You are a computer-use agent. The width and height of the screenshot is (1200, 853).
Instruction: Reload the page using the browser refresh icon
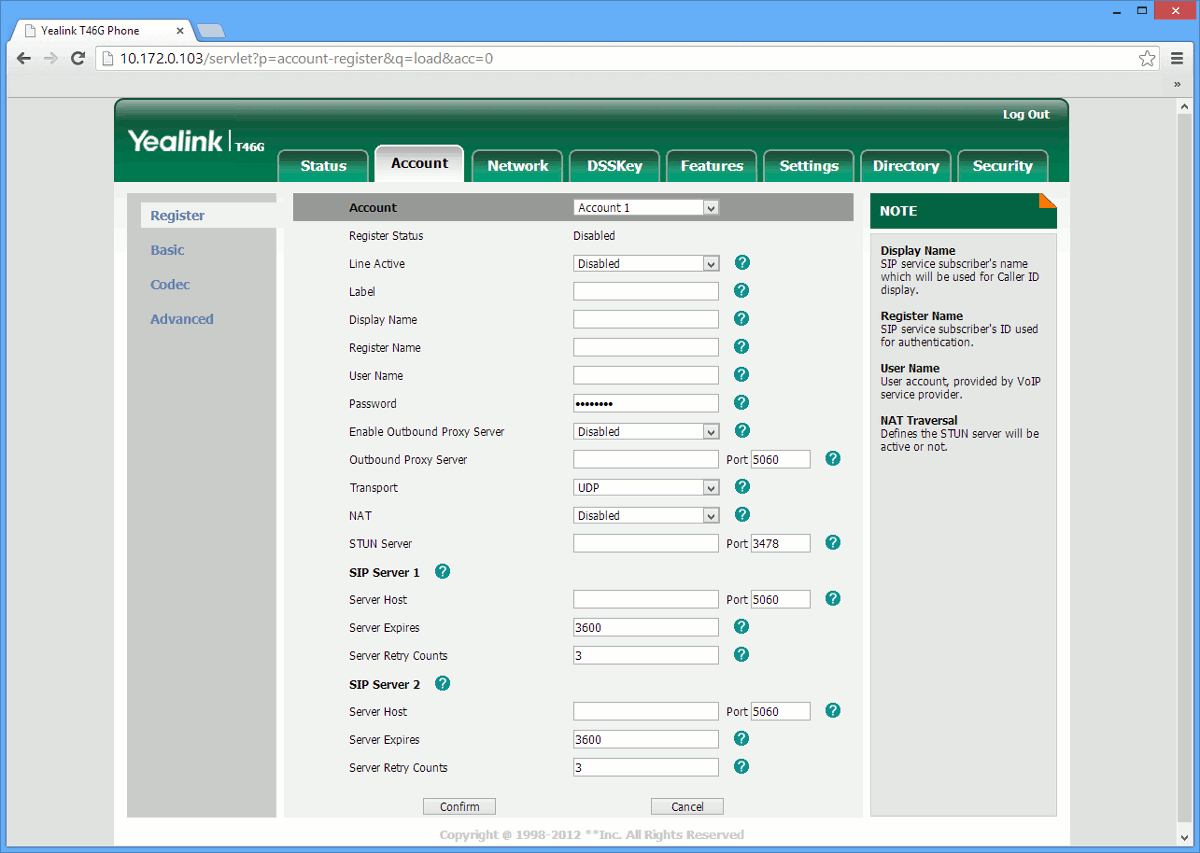[x=78, y=58]
